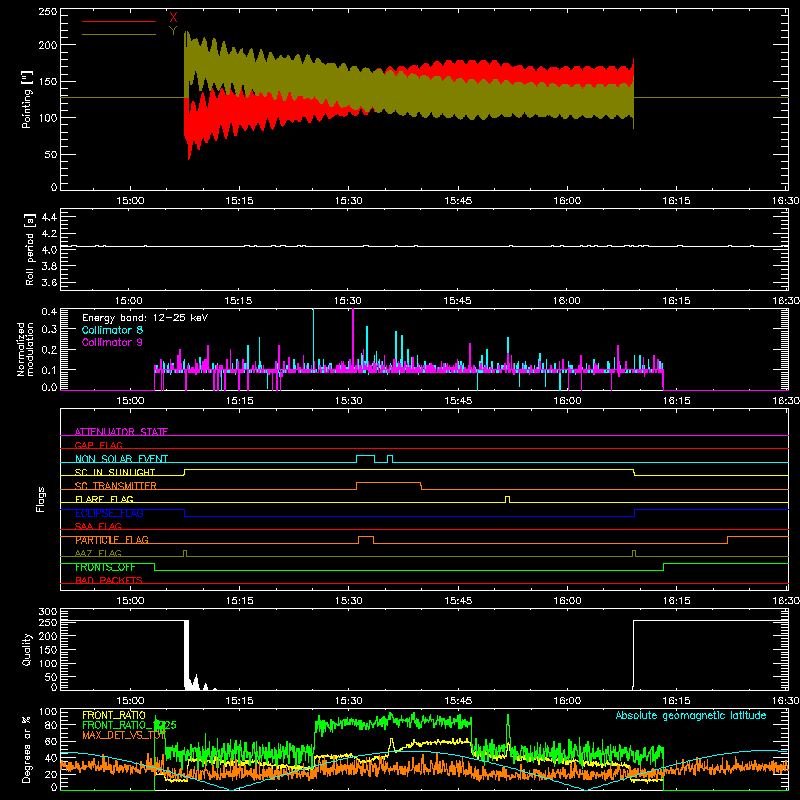This screenshot has width=800, height=800.
Task: Click the SC_IN_SUNLIGHT flag label
Action: click(x=115, y=472)
